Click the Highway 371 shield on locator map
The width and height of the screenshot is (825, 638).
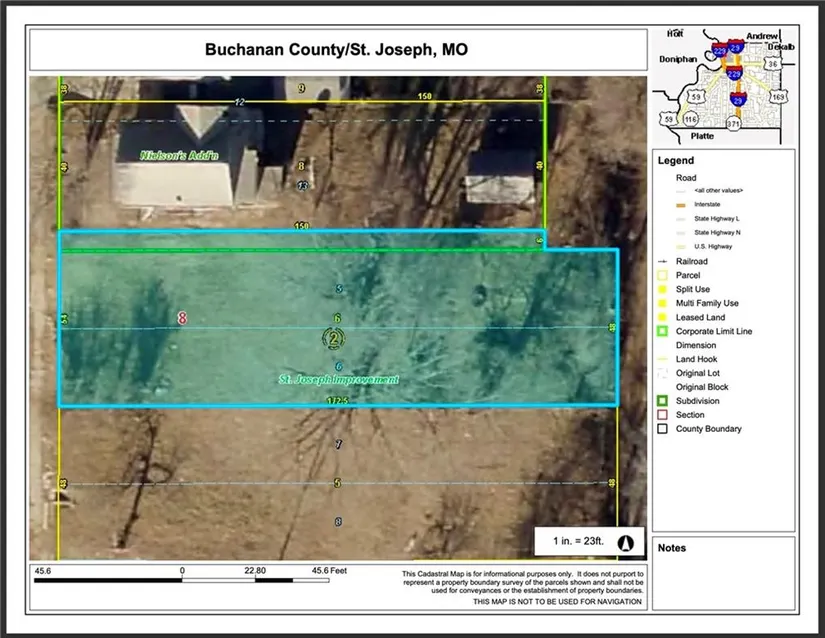[x=734, y=124]
